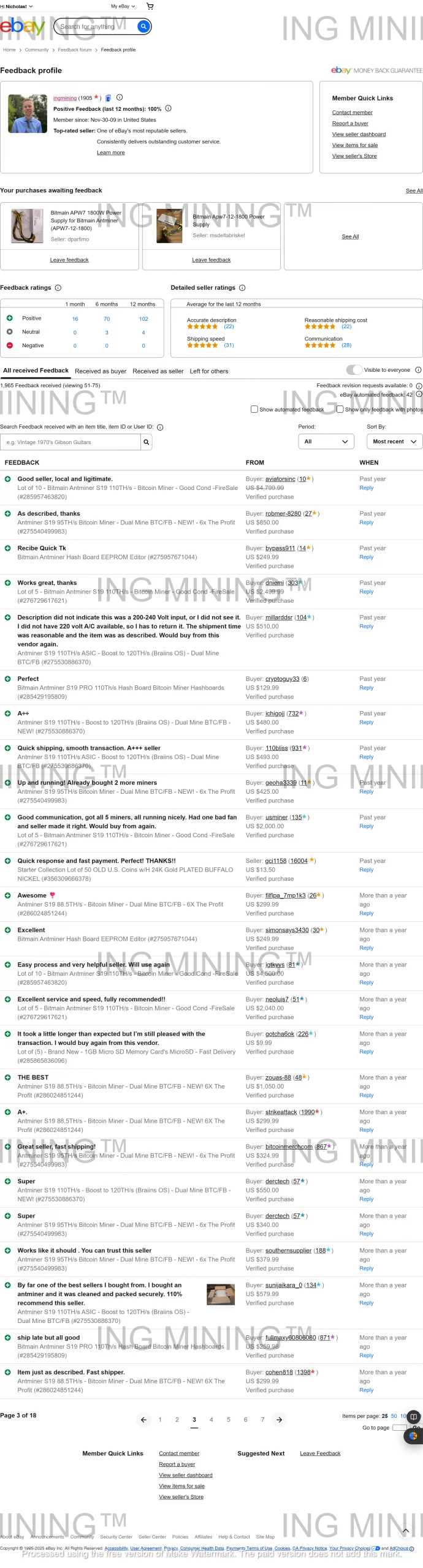The height and width of the screenshot is (1568, 423).
Task: Open feedback photo from sunijaikara_0 review
Action: coord(221,1295)
